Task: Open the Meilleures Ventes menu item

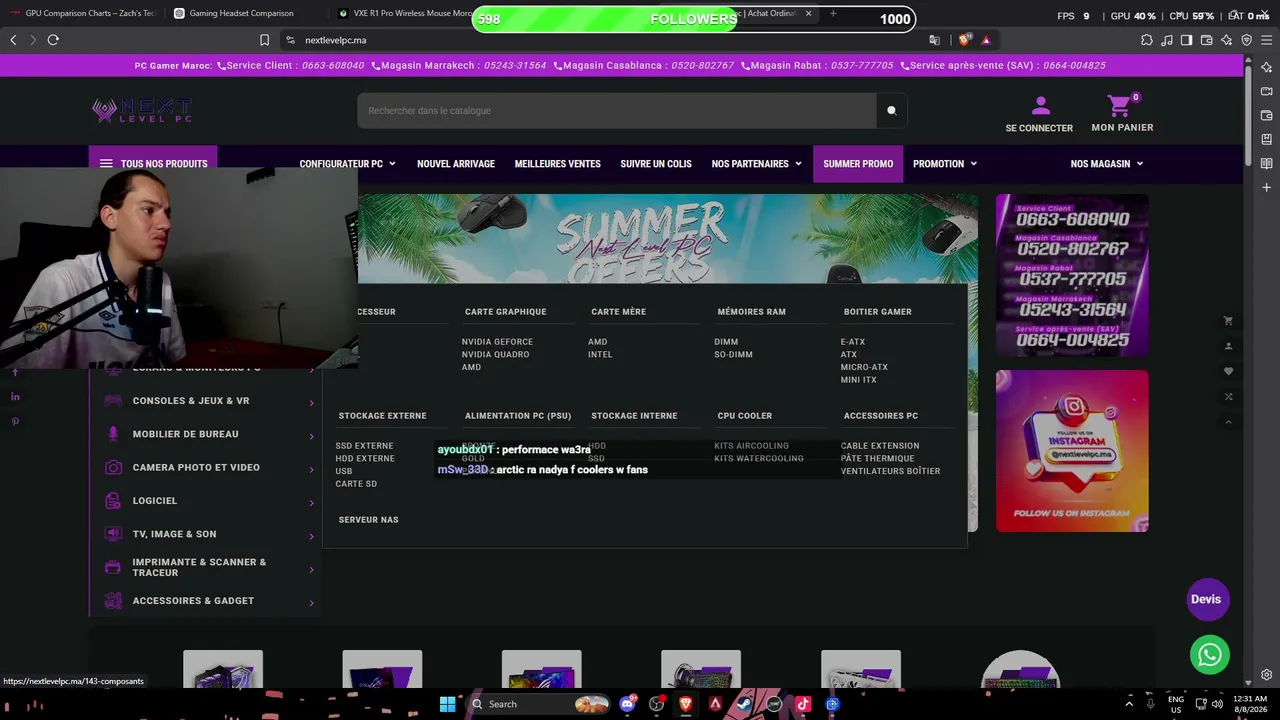Action: point(557,164)
